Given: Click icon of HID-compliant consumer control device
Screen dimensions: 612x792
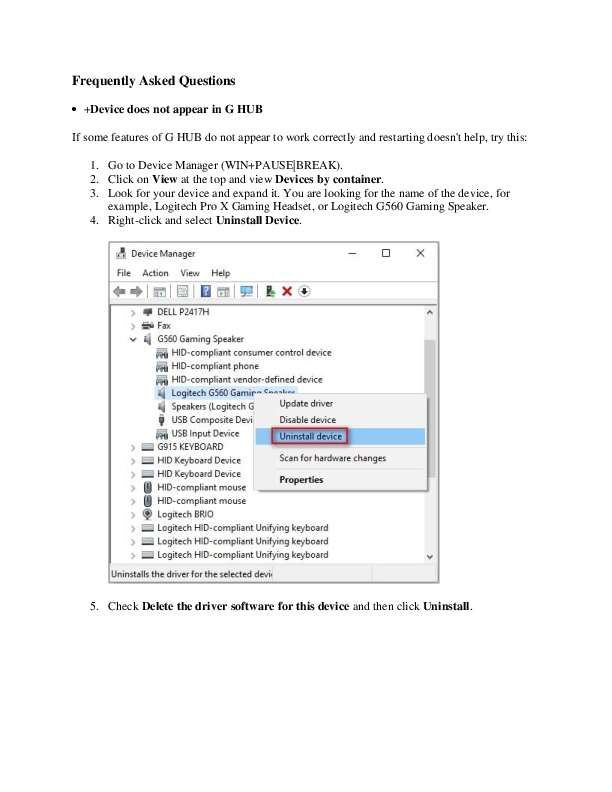Looking at the screenshot, I should tap(162, 353).
